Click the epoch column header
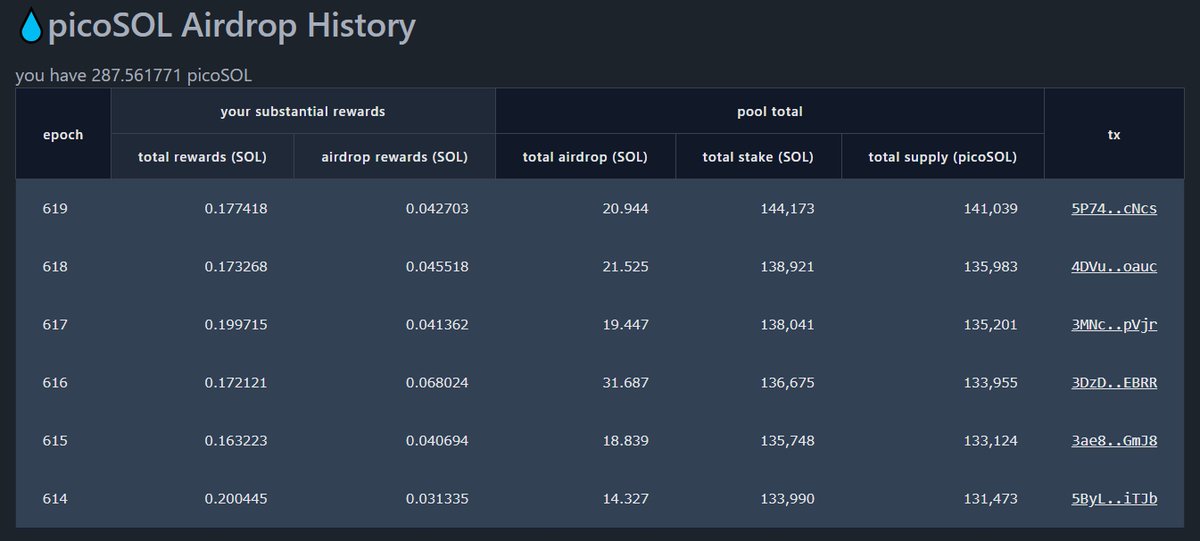Viewport: 1200px width, 541px height. tap(63, 134)
